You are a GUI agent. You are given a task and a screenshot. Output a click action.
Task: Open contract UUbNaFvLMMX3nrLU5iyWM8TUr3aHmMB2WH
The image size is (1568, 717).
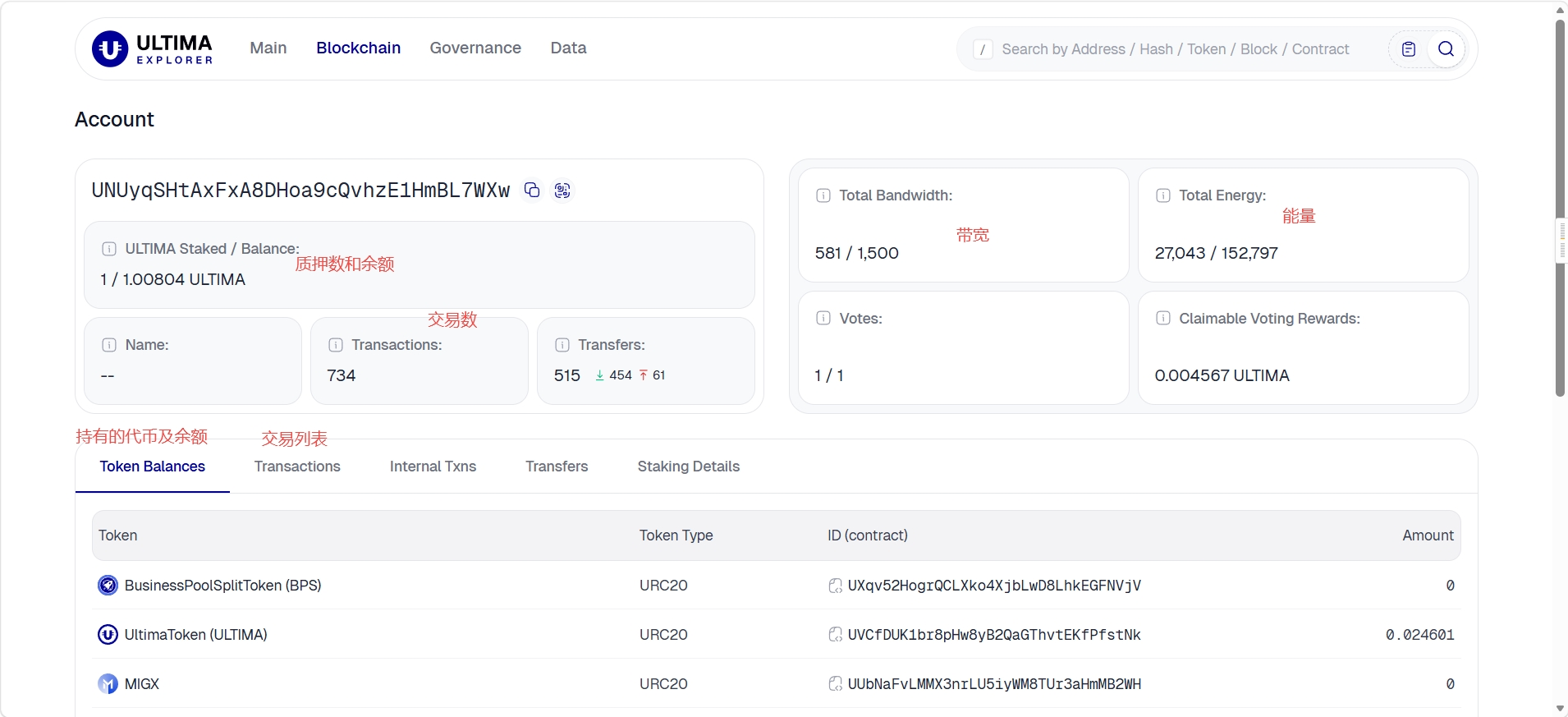click(x=994, y=684)
